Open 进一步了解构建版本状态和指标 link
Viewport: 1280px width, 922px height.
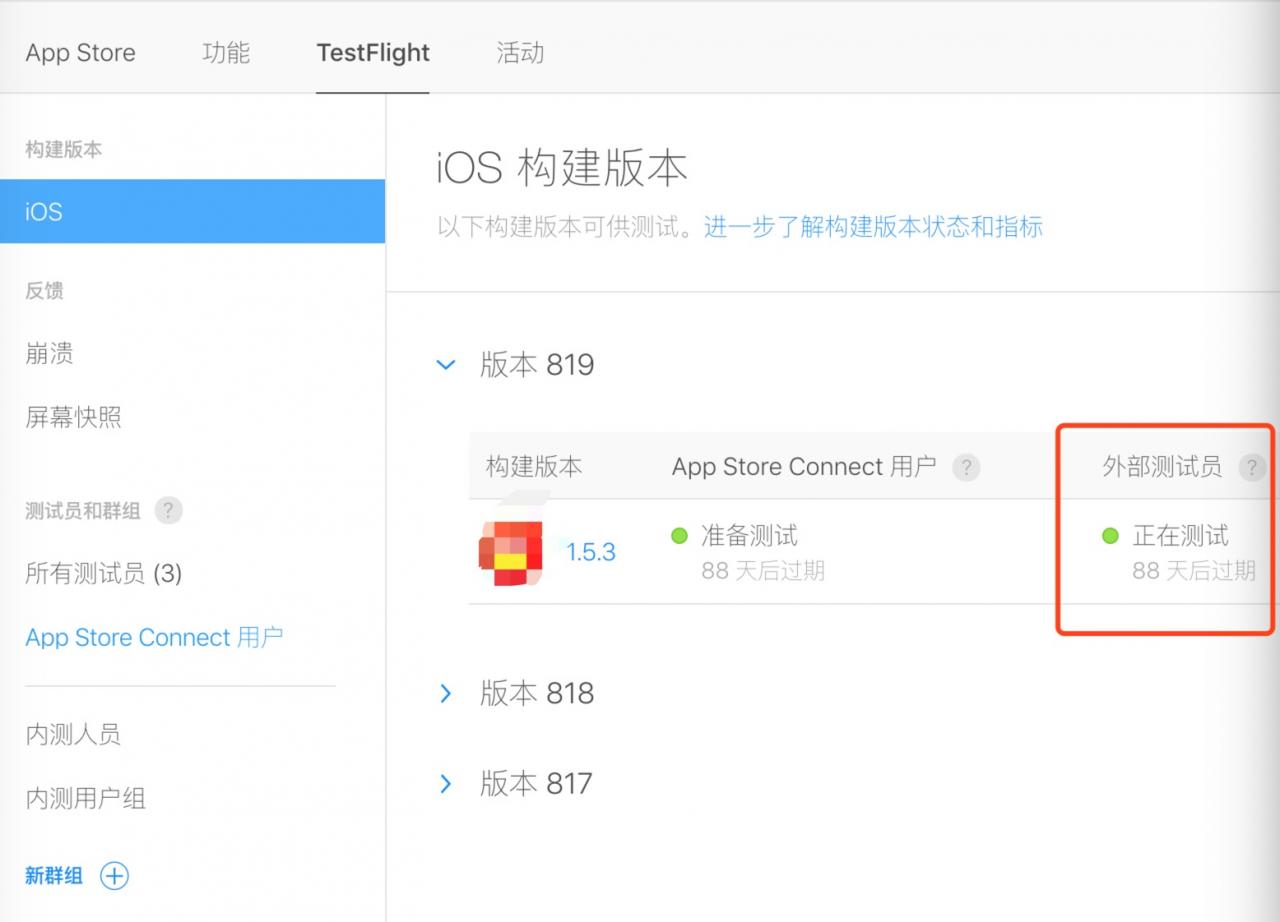pyautogui.click(x=873, y=227)
